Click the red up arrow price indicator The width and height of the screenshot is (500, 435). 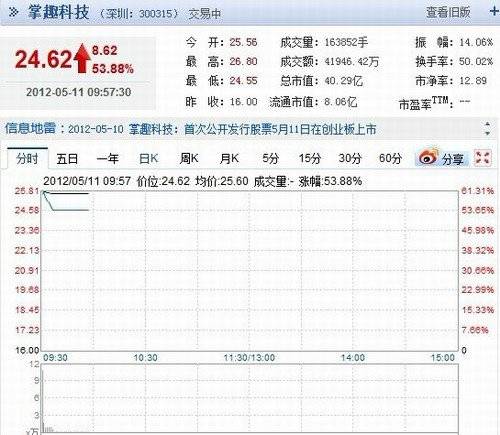point(82,59)
